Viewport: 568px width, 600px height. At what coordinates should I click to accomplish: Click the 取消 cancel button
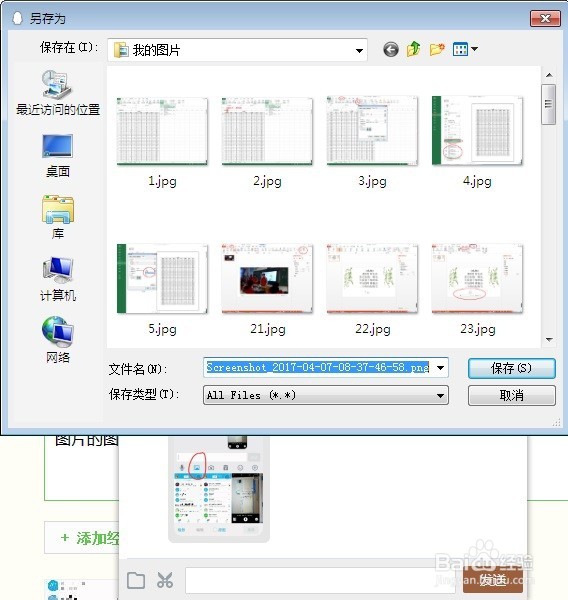click(511, 395)
